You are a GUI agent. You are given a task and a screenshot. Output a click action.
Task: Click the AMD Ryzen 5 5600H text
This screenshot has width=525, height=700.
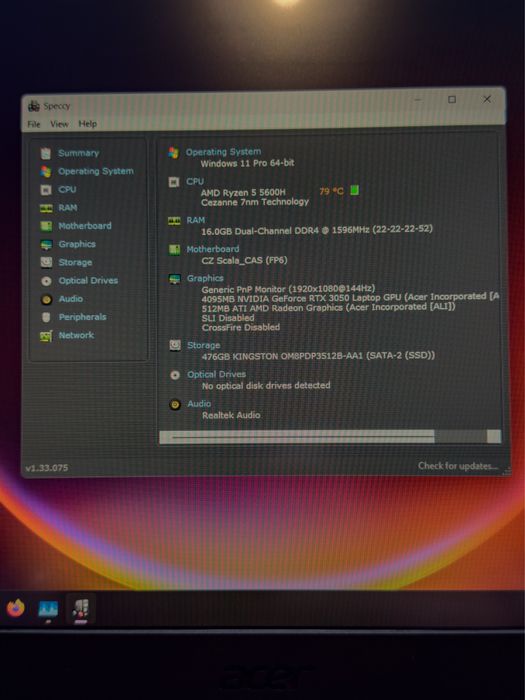coord(243,192)
